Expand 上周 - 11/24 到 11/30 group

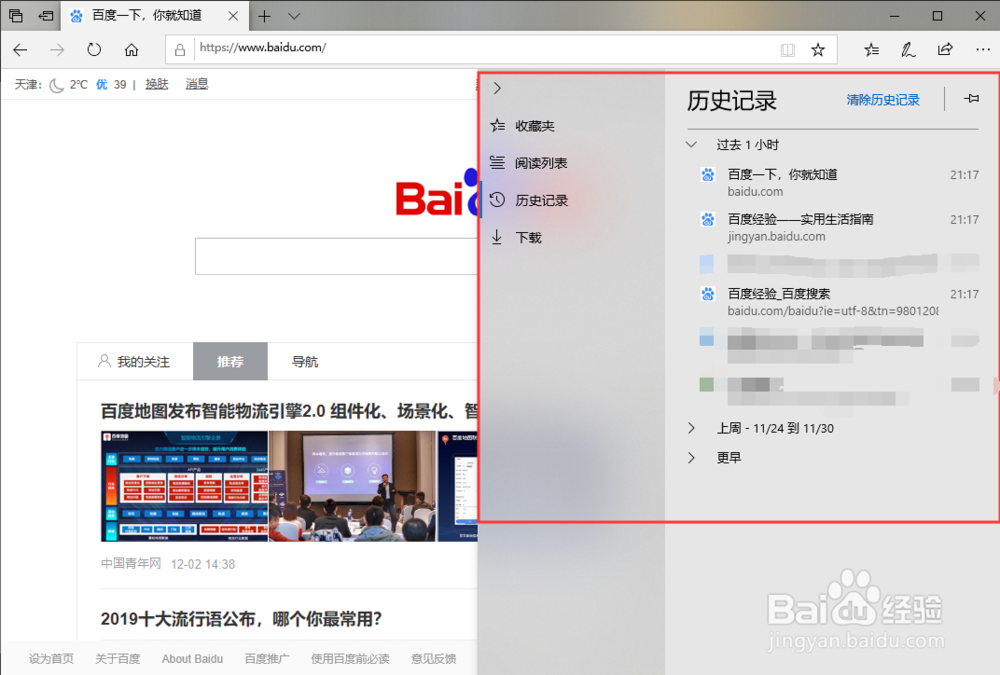click(691, 428)
